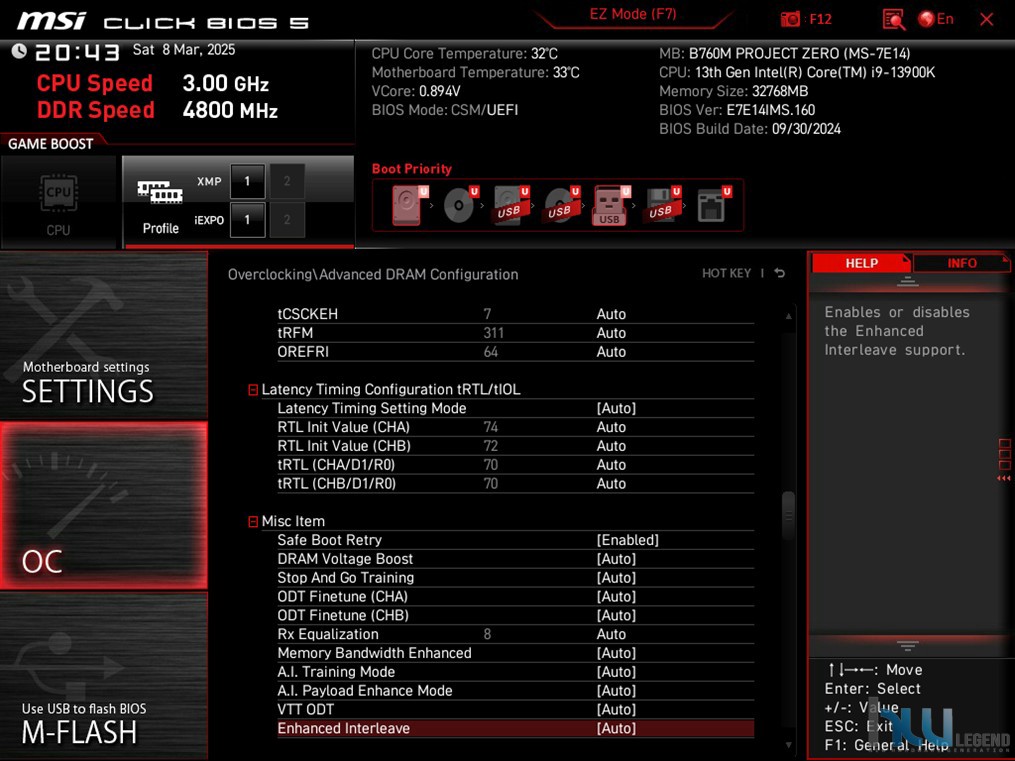The width and height of the screenshot is (1015, 761).
Task: Expand the right-edge side panel arrows
Action: point(1004,478)
